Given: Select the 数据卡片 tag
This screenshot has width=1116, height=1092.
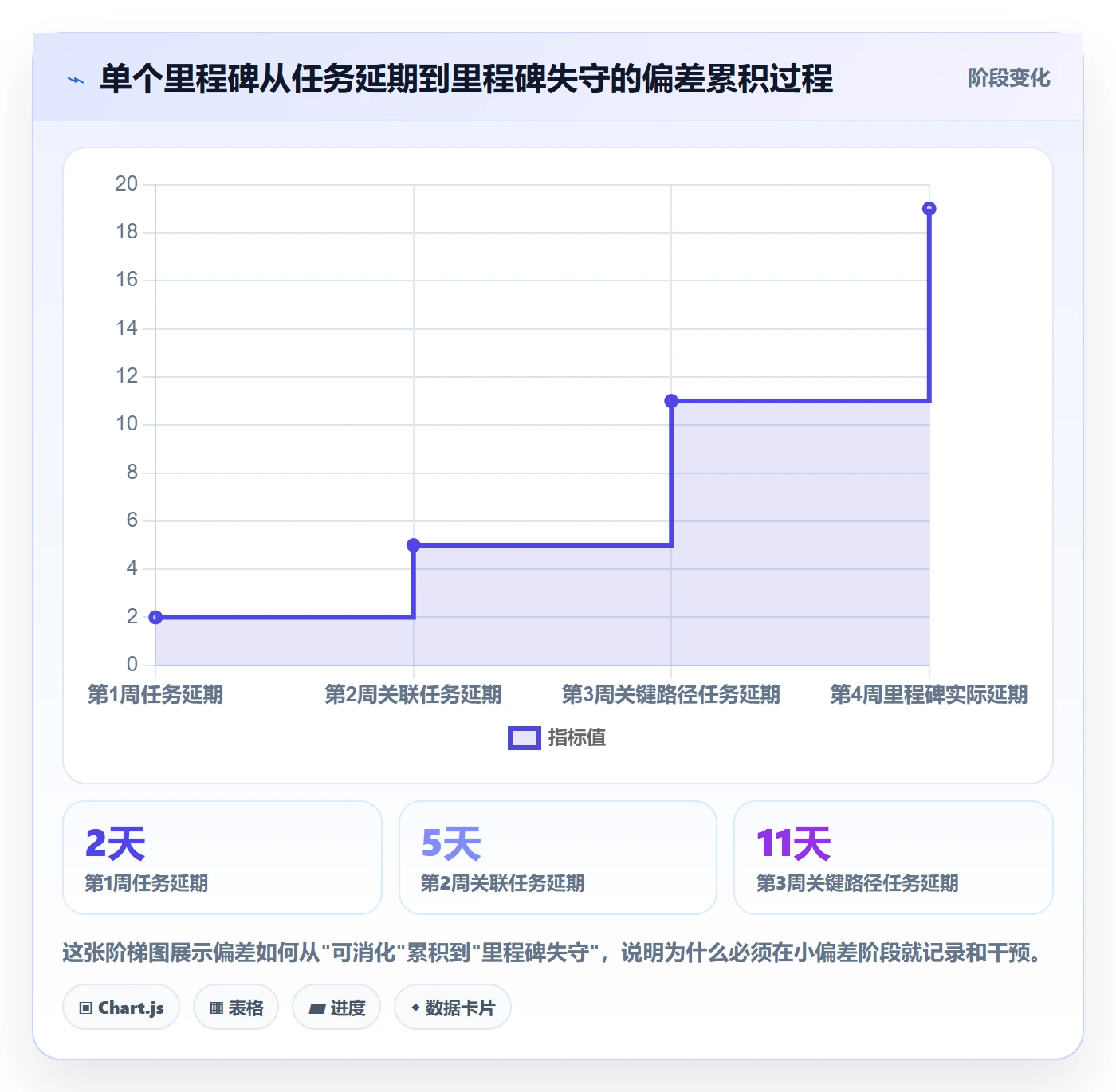Looking at the screenshot, I should click(453, 1008).
